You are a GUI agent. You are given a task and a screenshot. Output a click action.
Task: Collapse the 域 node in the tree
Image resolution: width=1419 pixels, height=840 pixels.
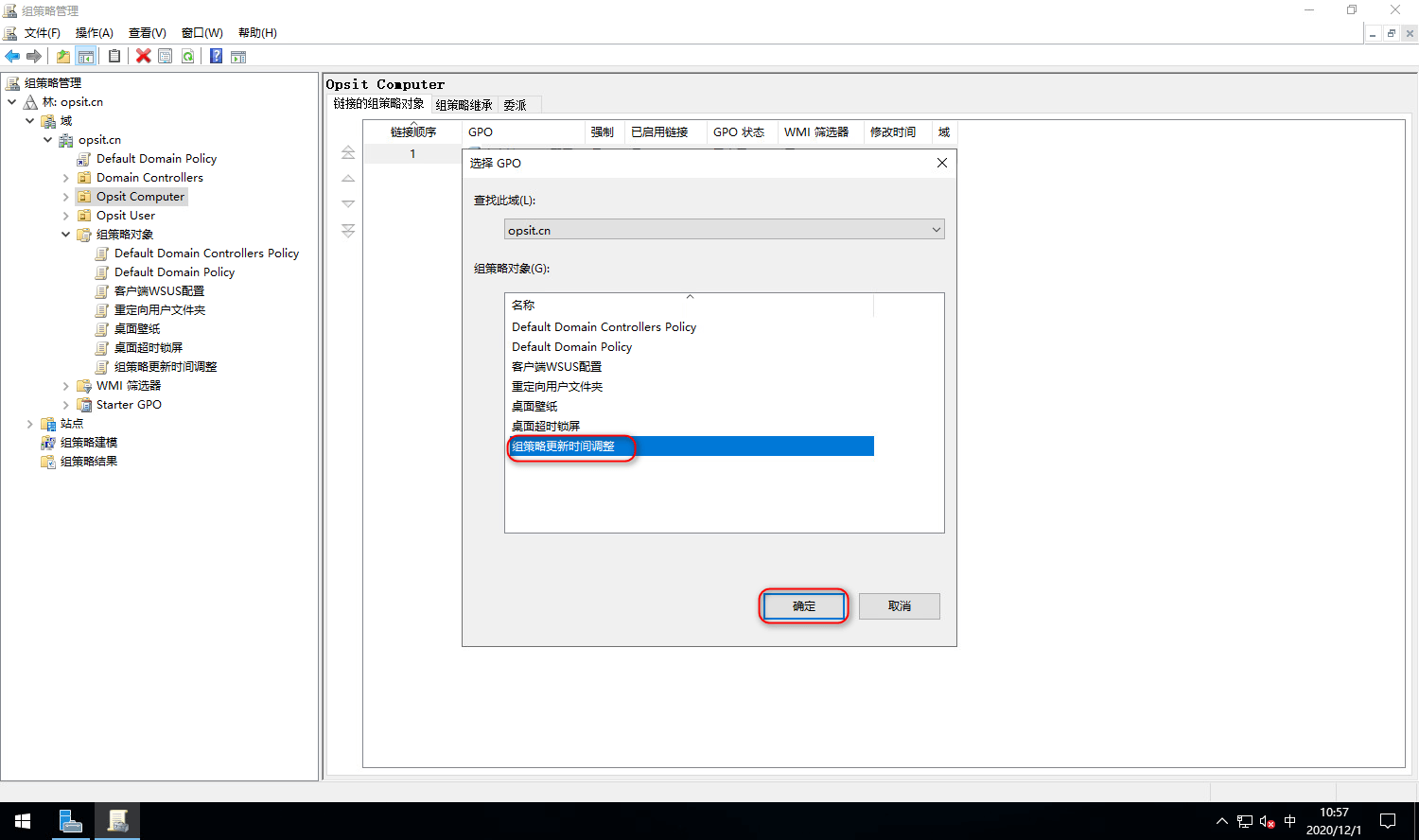coord(29,121)
